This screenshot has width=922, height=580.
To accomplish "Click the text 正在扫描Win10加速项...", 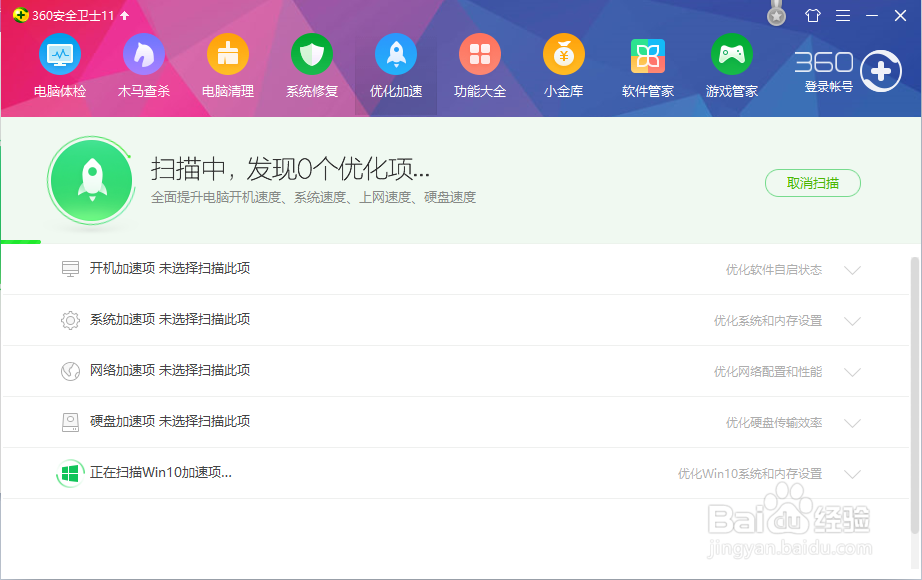I will tap(161, 472).
